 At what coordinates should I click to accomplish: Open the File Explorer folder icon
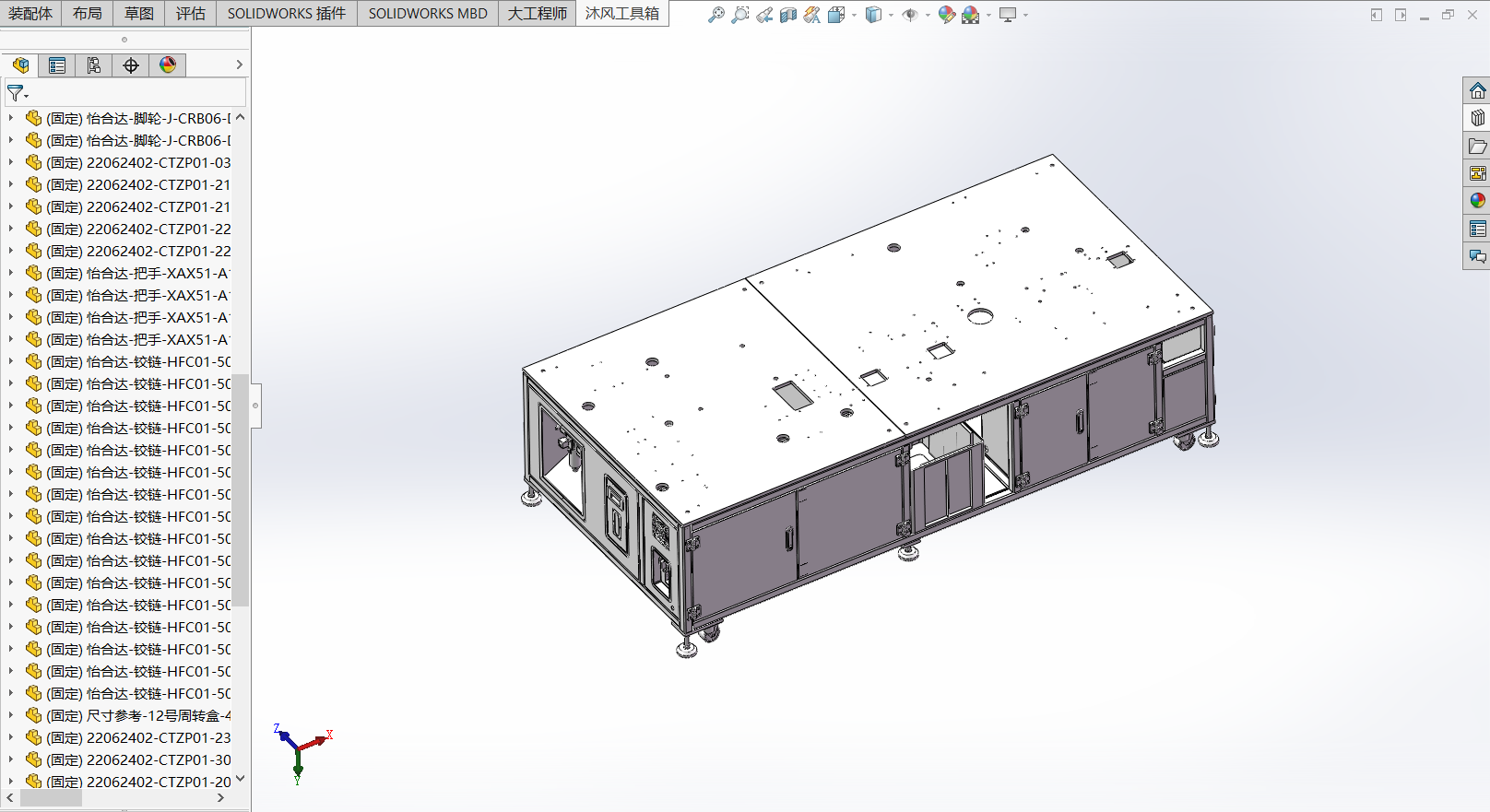click(1477, 146)
